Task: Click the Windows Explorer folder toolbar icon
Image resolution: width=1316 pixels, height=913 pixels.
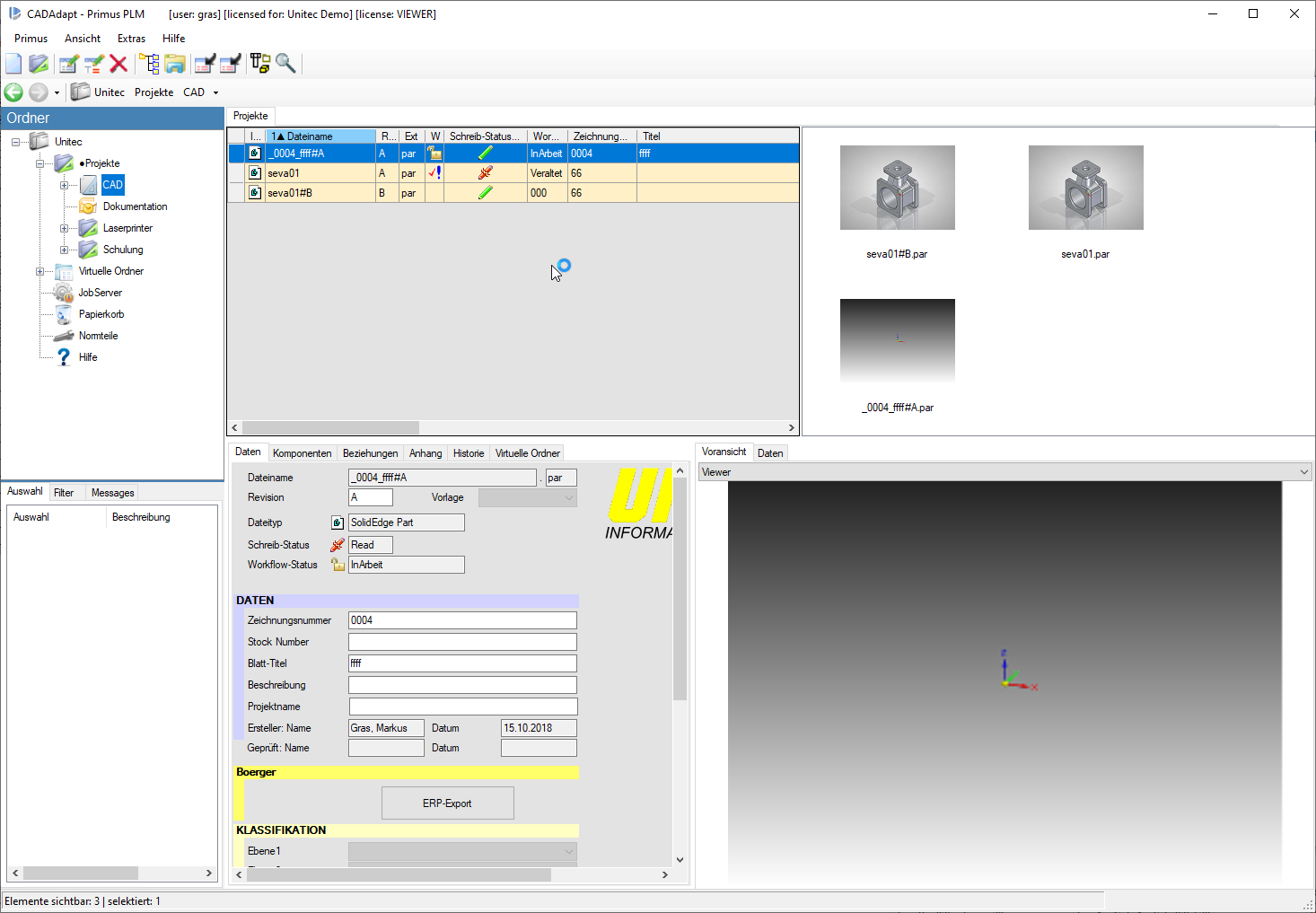Action: click(175, 64)
